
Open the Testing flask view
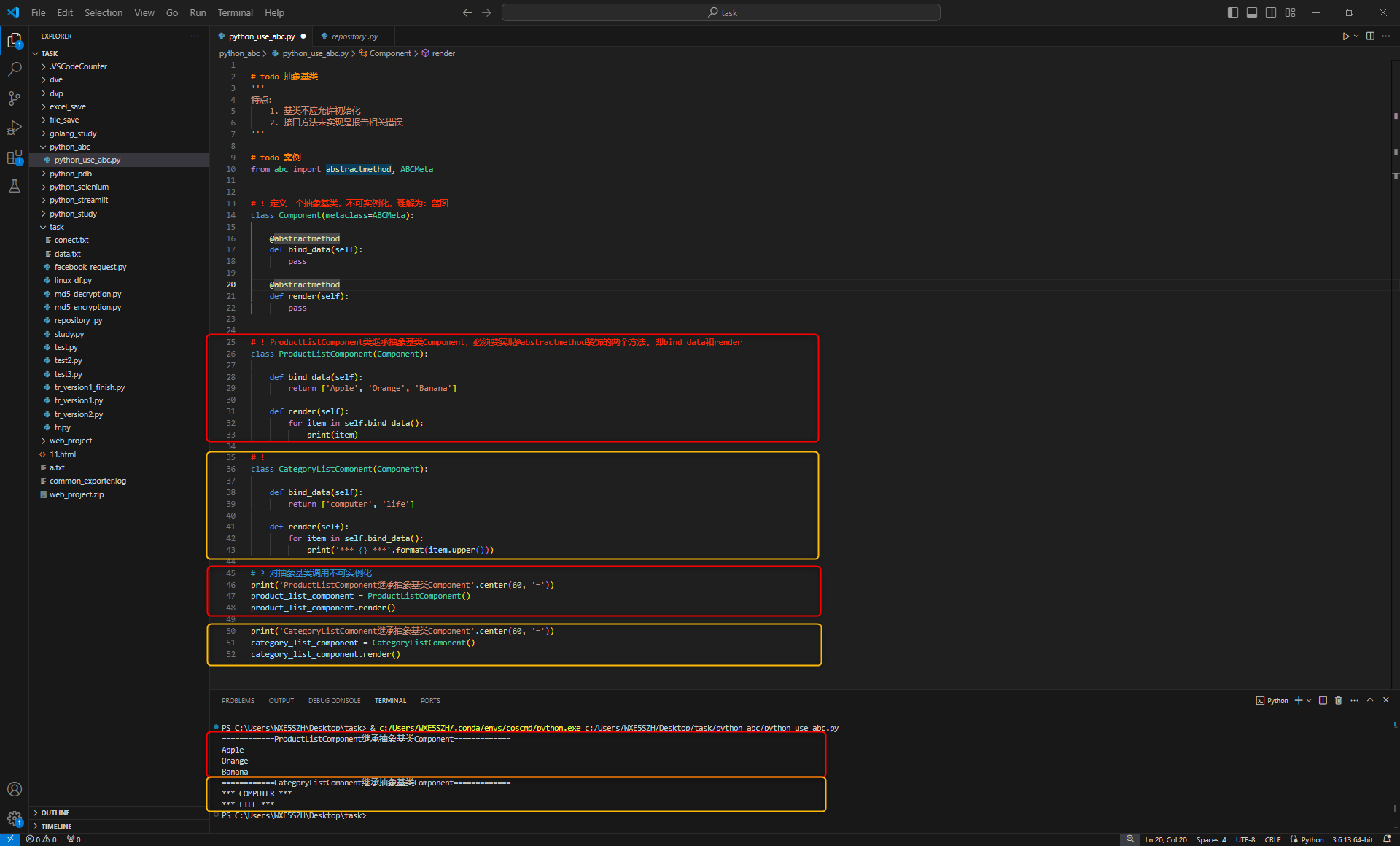tap(15, 187)
